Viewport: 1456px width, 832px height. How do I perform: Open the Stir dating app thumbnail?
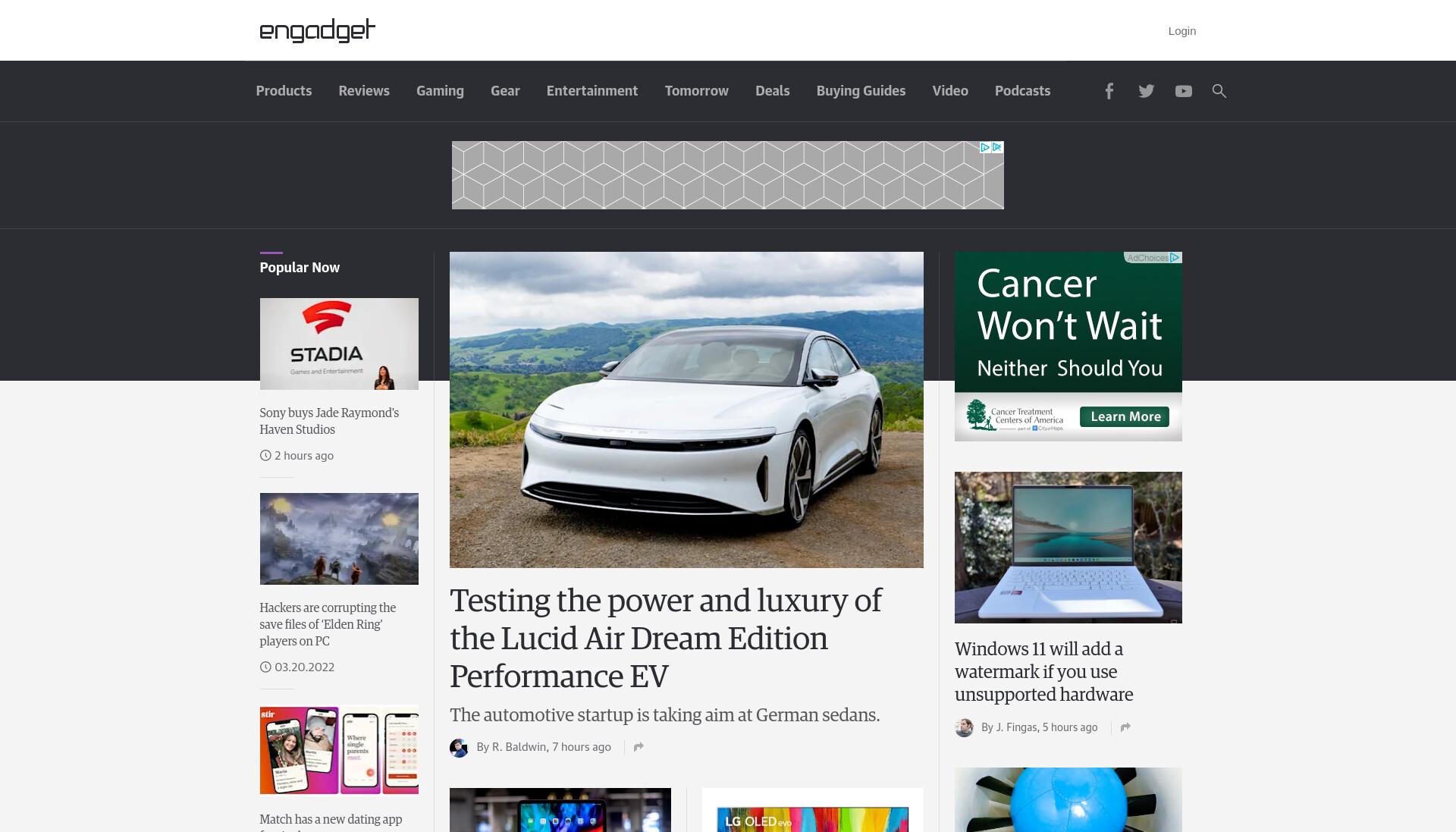(x=339, y=750)
